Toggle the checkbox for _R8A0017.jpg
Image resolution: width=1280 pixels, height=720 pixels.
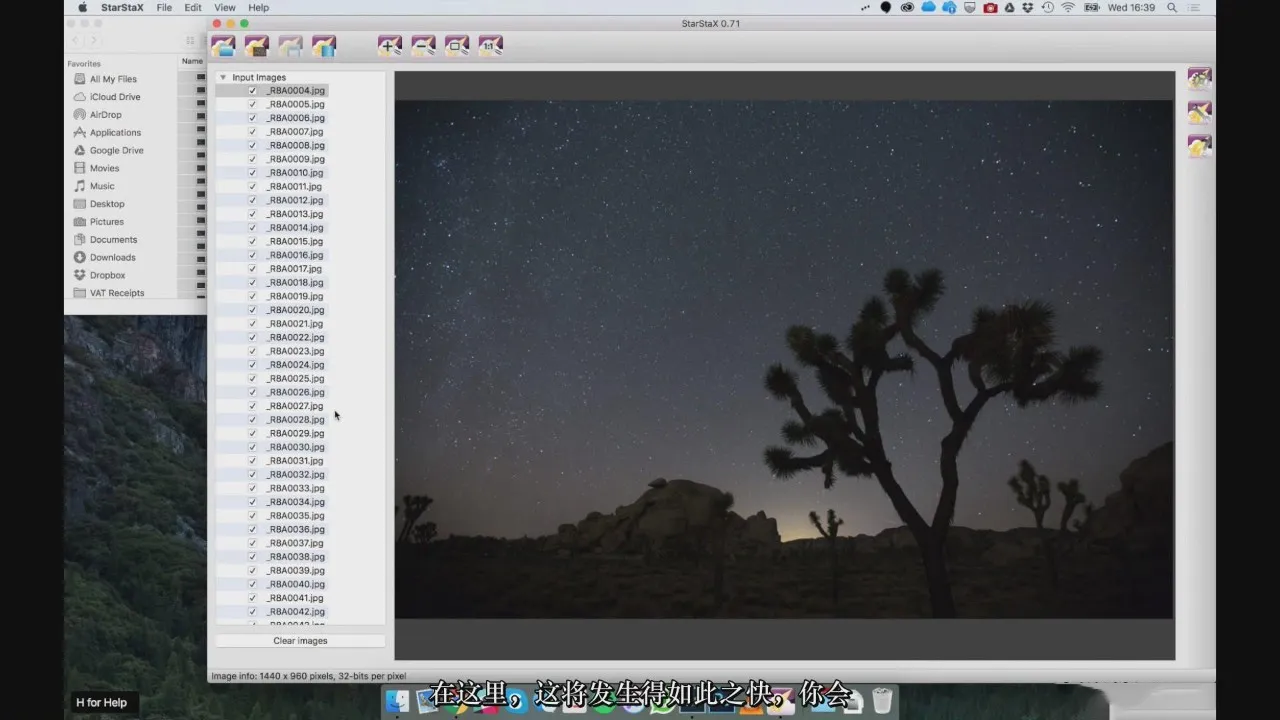pyautogui.click(x=252, y=269)
